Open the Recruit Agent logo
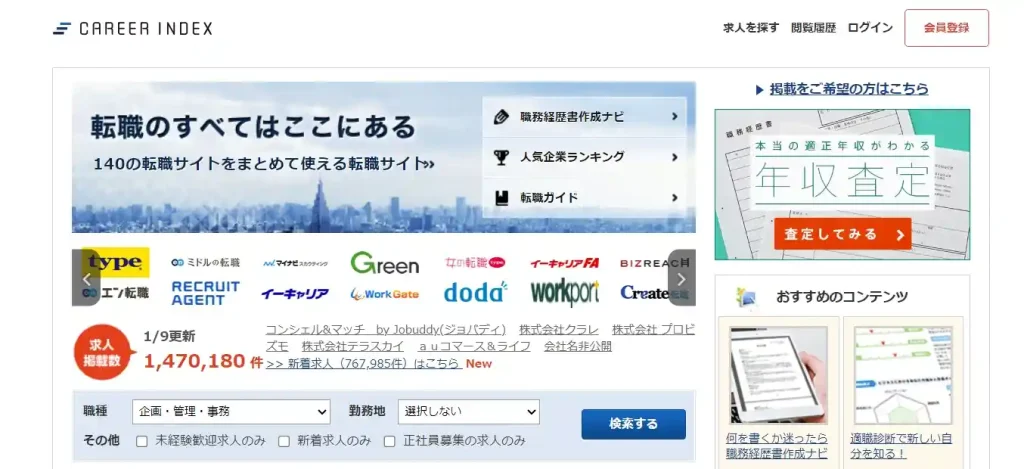 (x=205, y=293)
